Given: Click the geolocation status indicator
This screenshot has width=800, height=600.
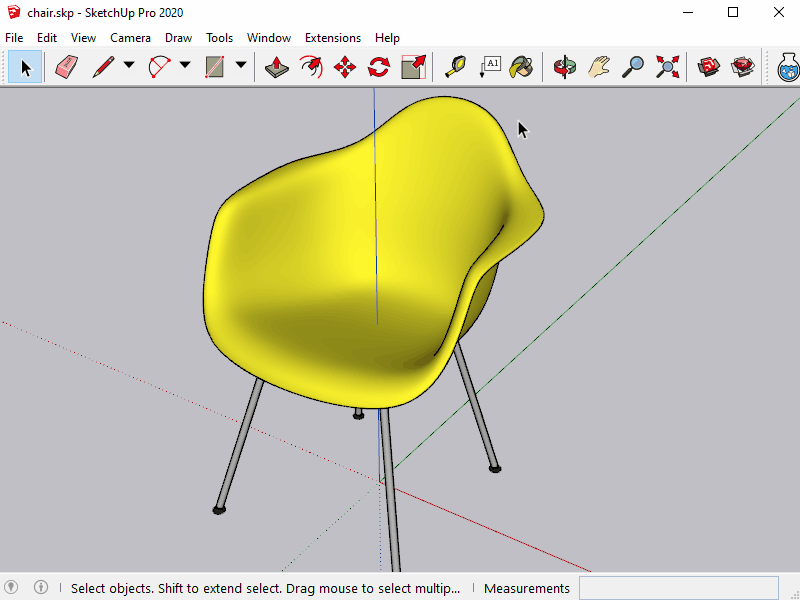Looking at the screenshot, I should click(x=12, y=588).
